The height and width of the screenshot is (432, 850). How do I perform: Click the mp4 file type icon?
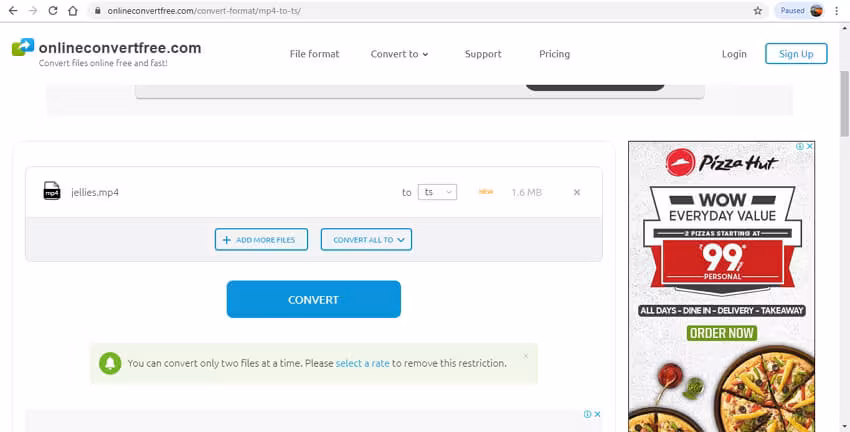(52, 191)
